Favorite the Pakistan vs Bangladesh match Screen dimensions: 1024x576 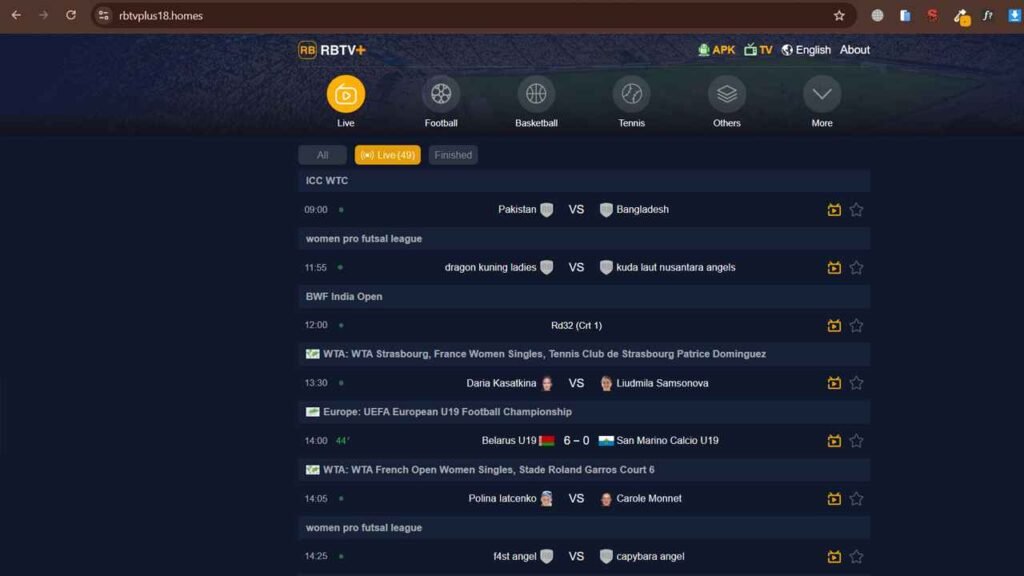pos(856,210)
